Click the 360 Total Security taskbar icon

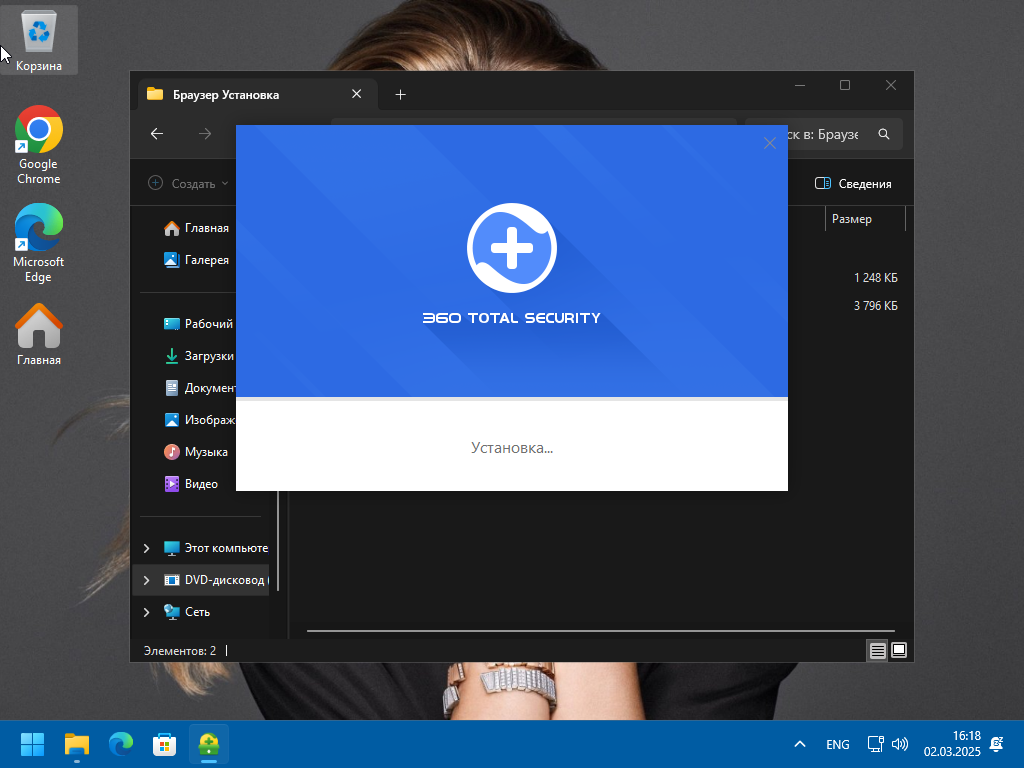point(209,744)
